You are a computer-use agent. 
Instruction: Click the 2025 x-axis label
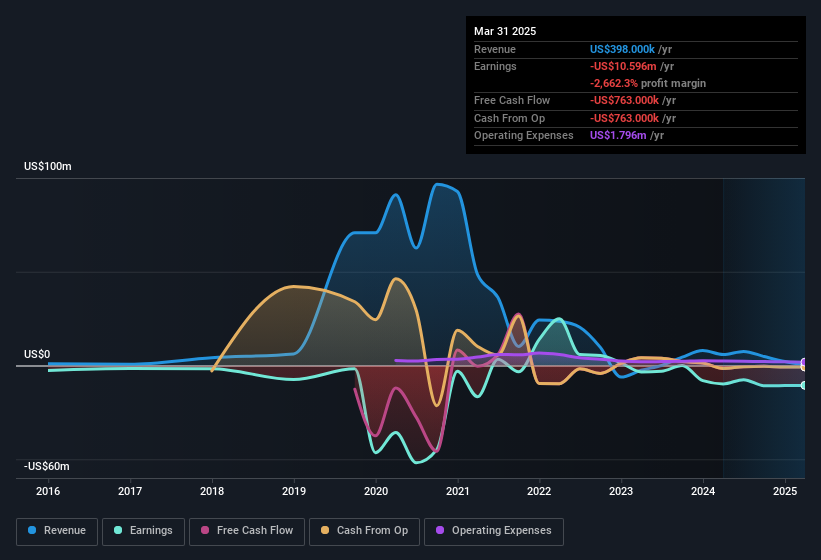click(785, 491)
